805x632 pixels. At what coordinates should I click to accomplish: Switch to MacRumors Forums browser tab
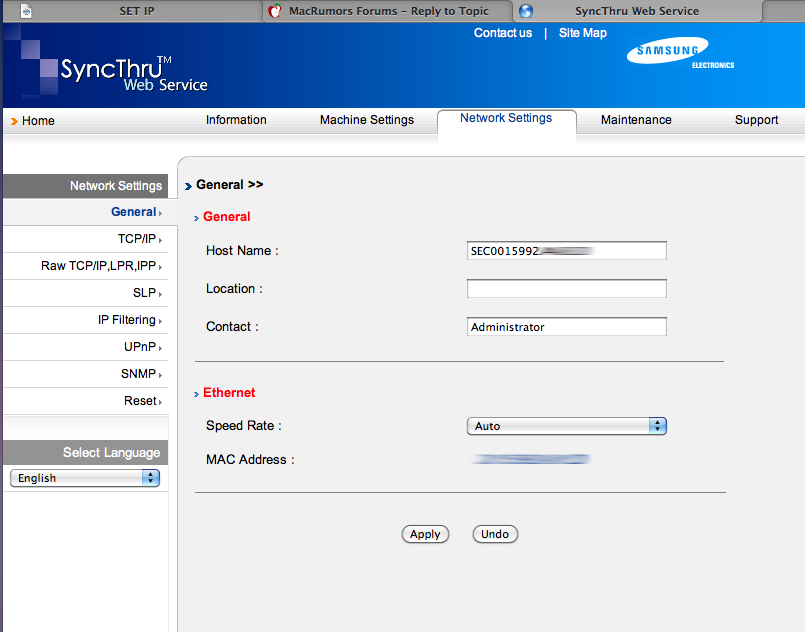click(x=388, y=11)
